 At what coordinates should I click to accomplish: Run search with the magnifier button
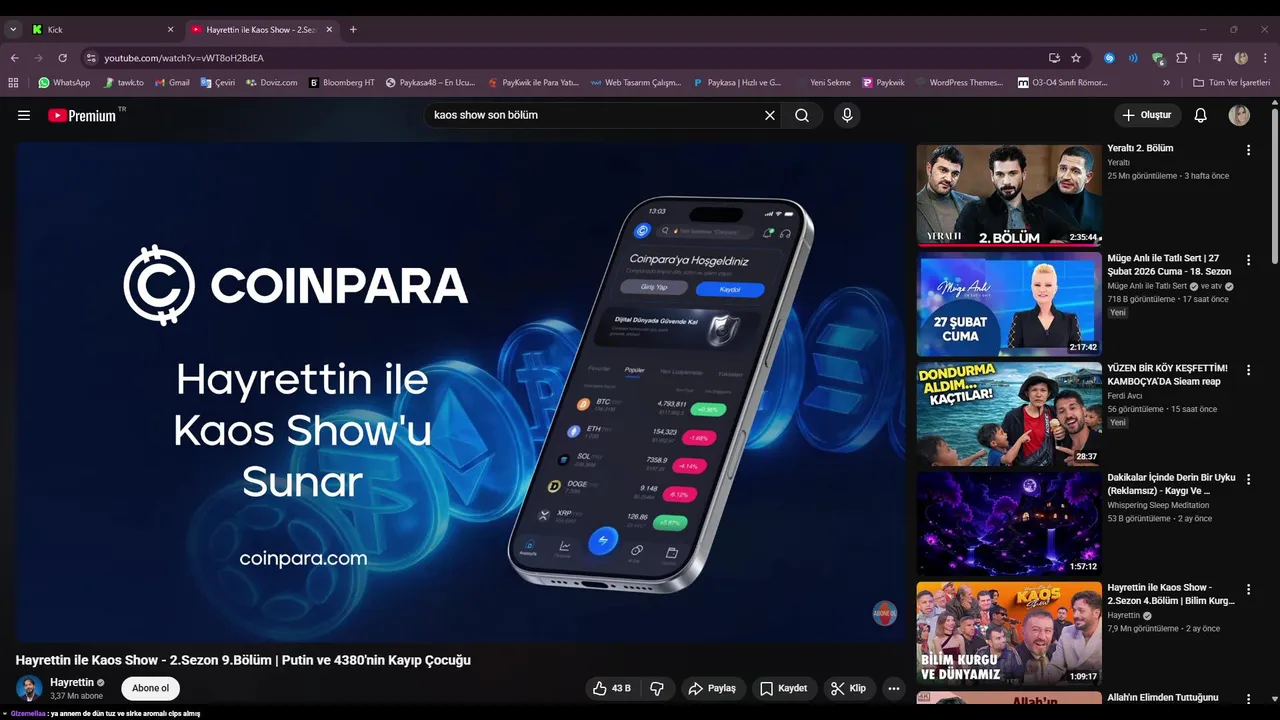point(802,115)
